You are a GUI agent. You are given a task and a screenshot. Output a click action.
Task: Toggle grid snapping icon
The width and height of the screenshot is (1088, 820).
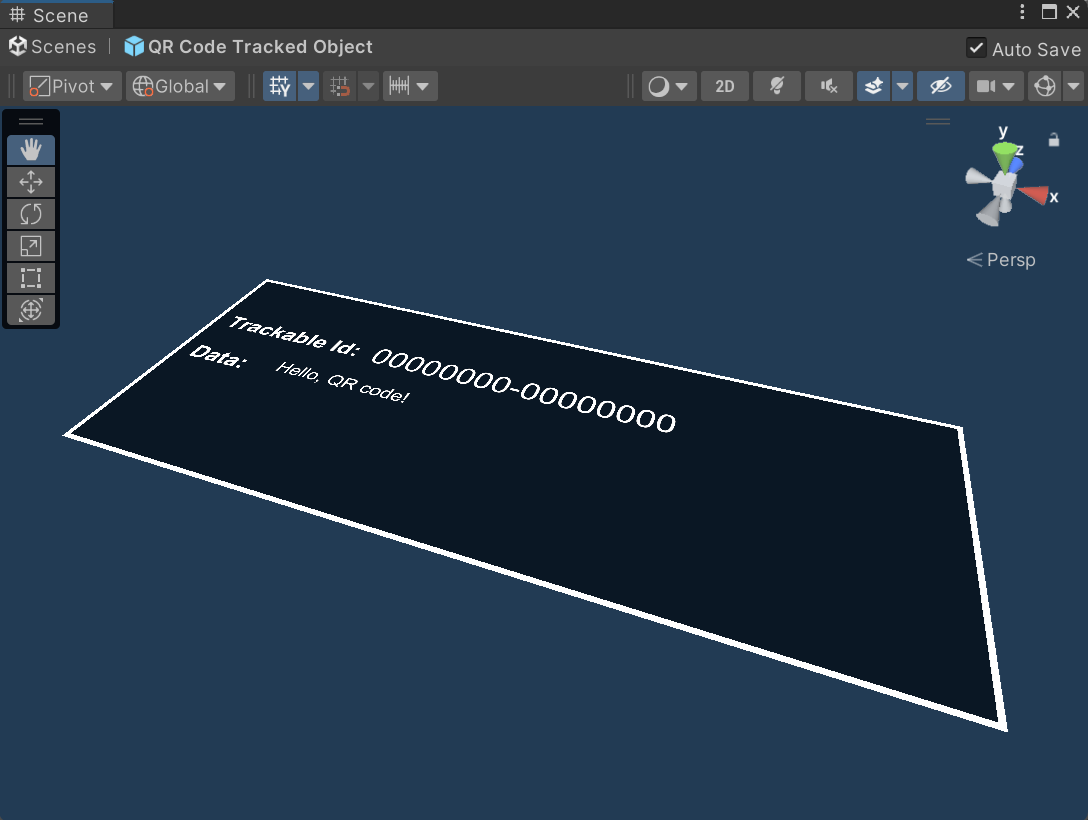(x=340, y=86)
